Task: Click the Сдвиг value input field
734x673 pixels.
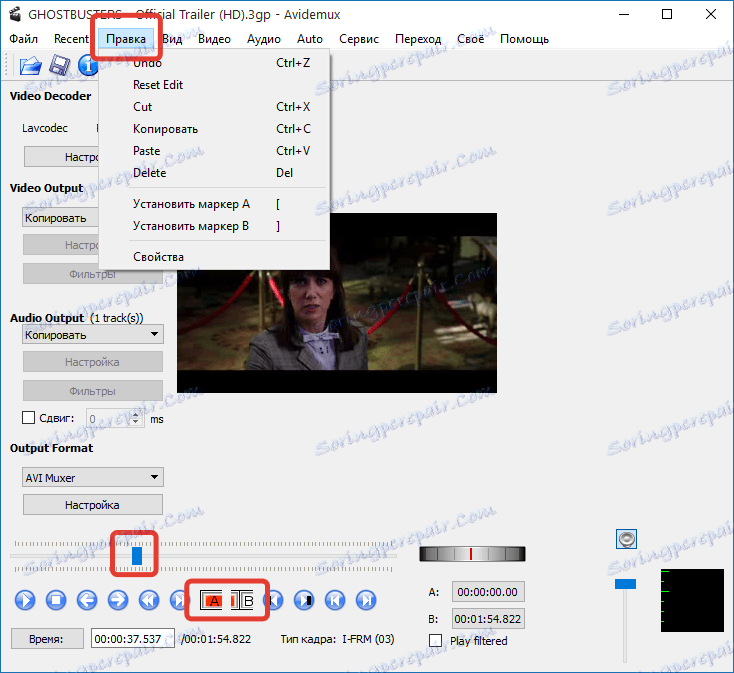Action: [x=108, y=418]
